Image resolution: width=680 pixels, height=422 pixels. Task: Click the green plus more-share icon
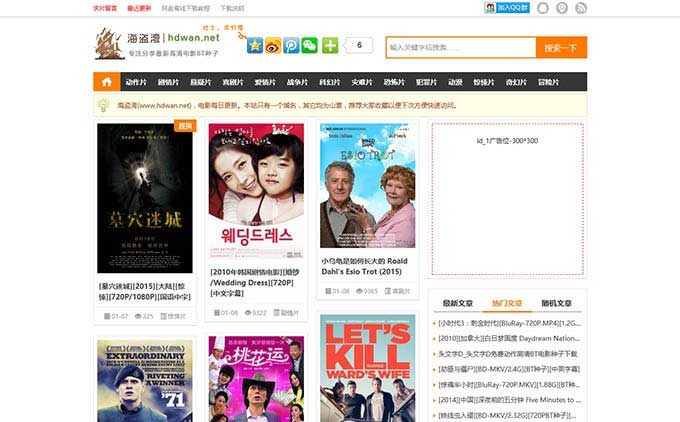(329, 46)
